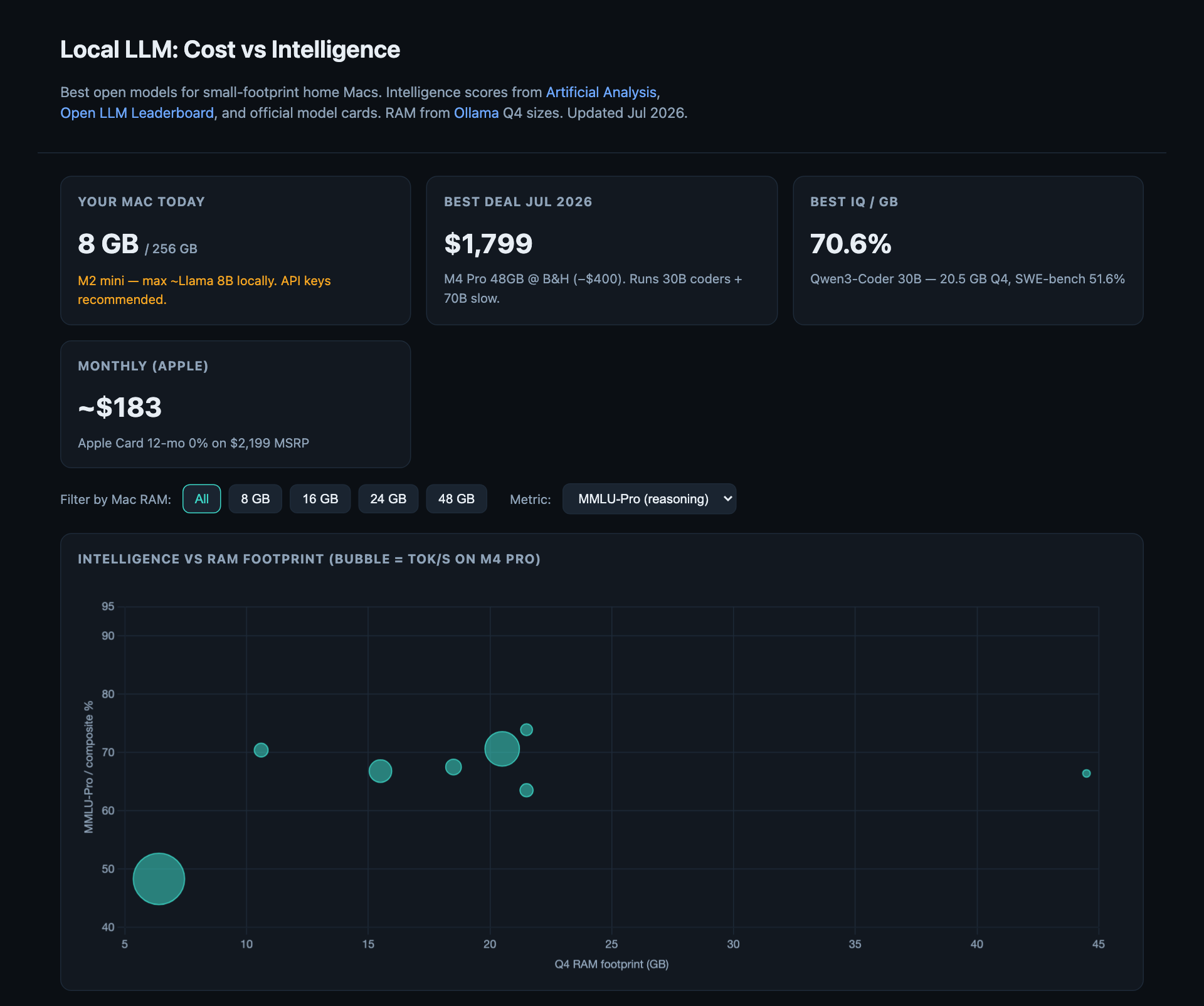Click the Qwen3-Coder 30B description text
1204x1006 pixels.
coord(967,279)
